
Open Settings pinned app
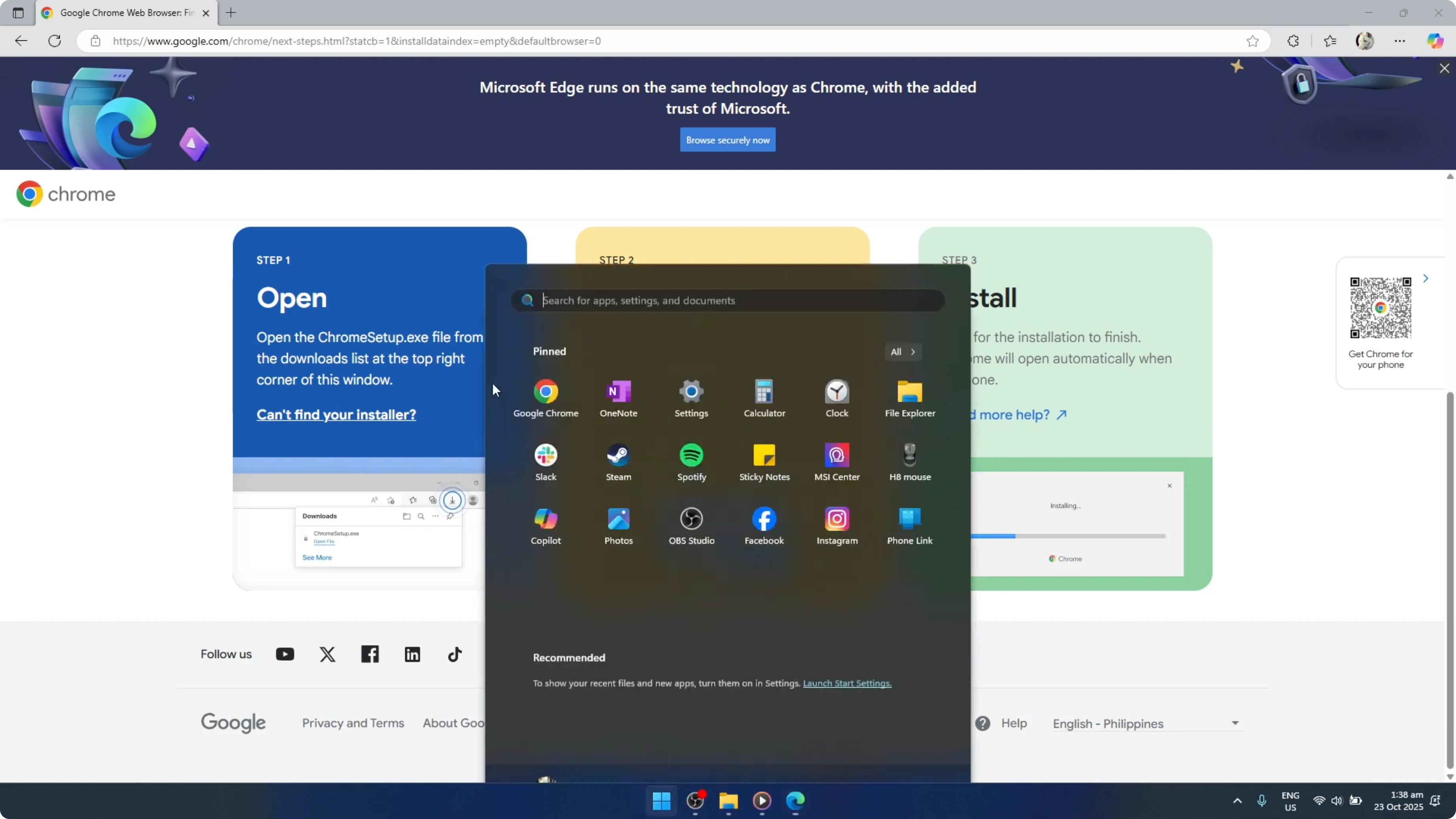691,398
